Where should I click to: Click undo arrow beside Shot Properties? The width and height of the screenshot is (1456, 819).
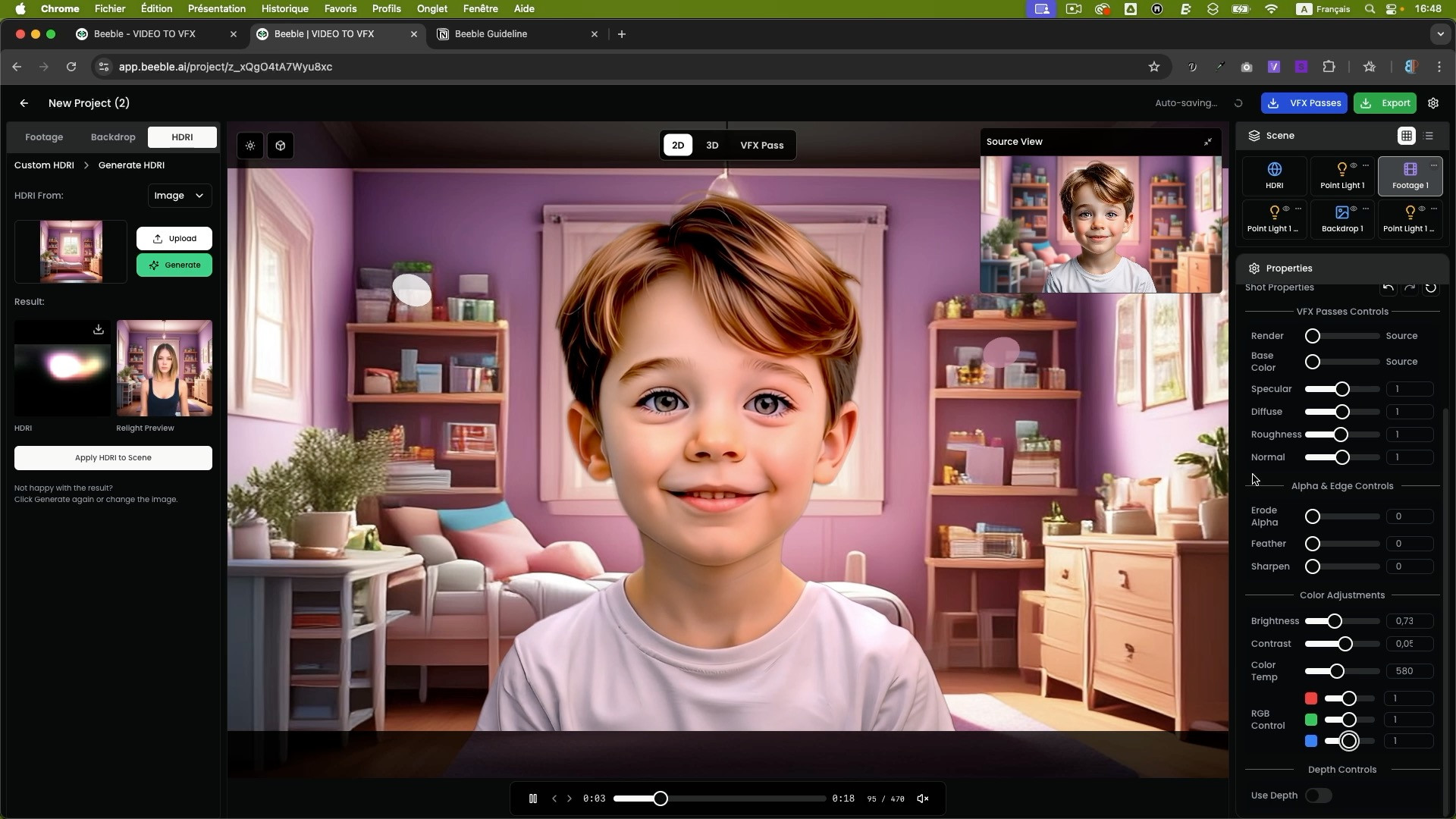1388,287
